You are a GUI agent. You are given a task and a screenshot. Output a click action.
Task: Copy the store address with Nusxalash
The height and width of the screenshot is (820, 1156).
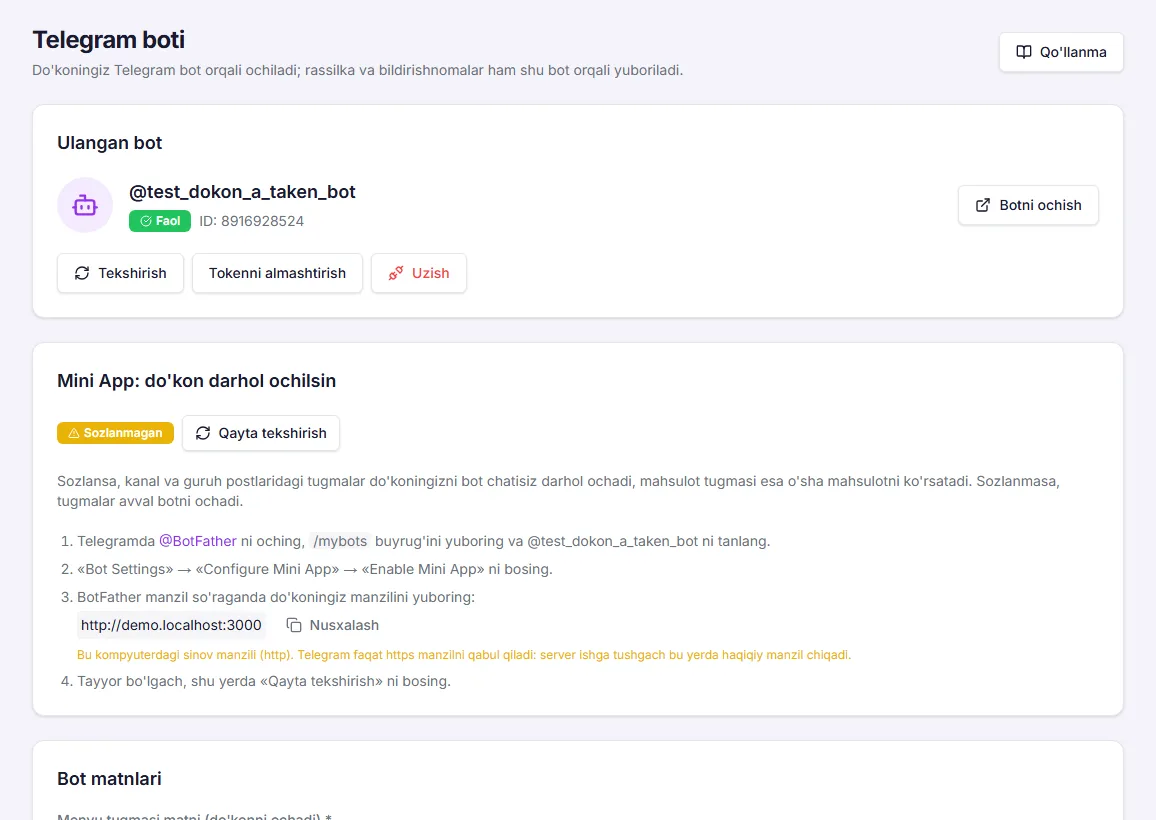coord(333,625)
